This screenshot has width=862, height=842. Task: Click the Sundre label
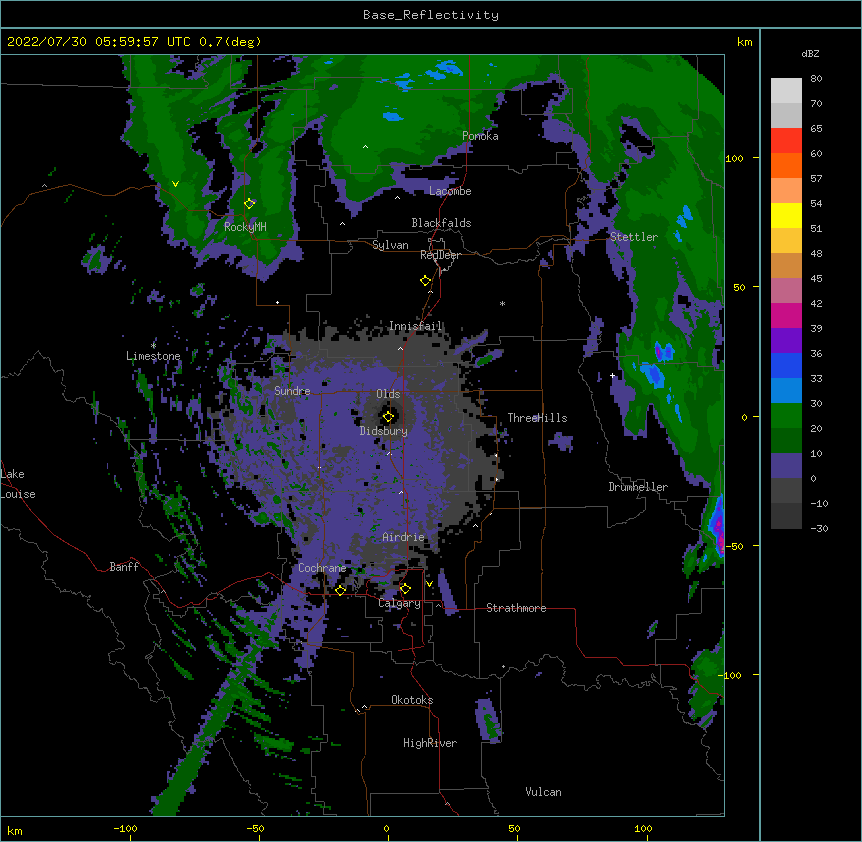(x=292, y=391)
